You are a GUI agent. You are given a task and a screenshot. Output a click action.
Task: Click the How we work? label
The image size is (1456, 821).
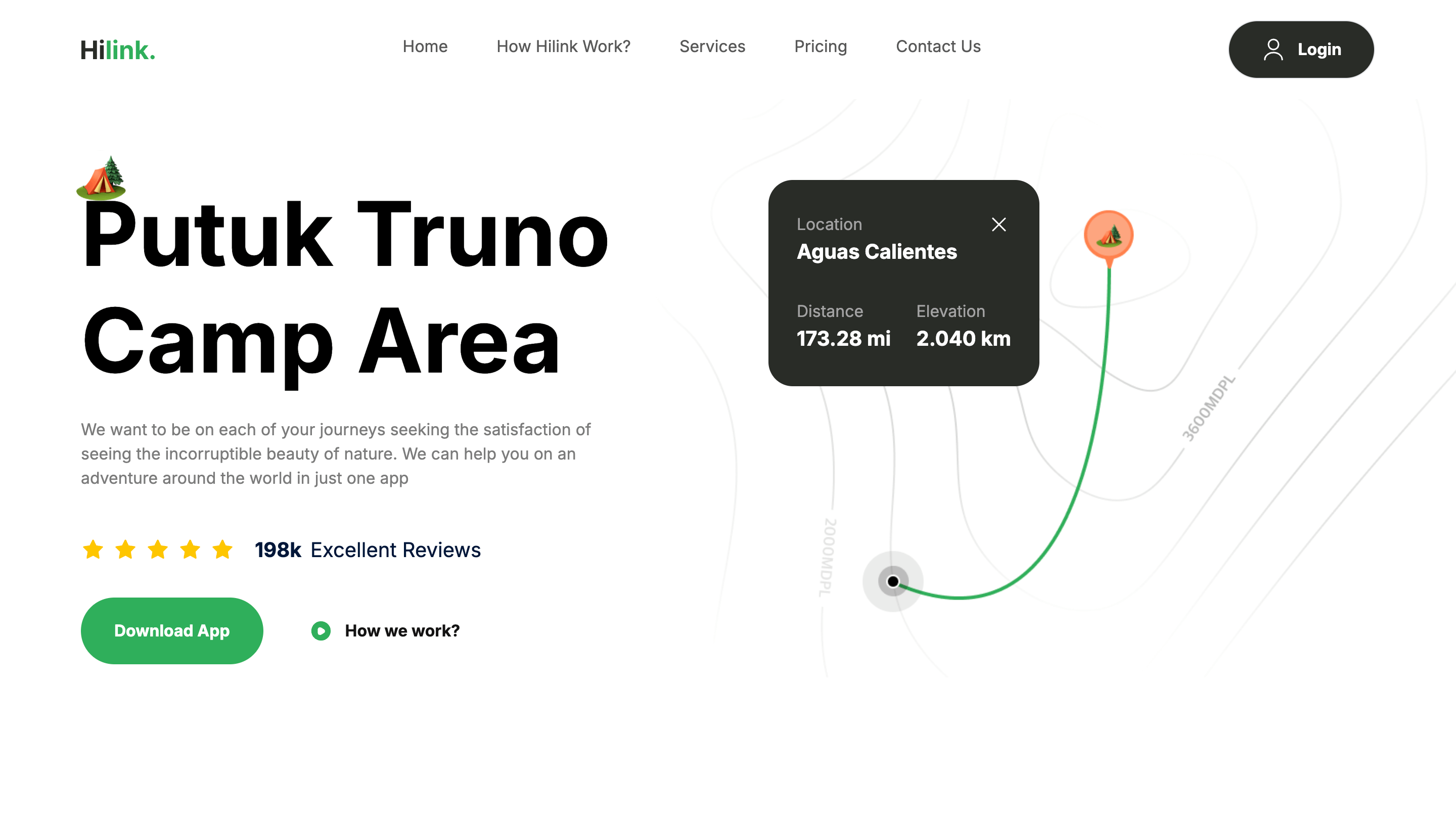click(x=402, y=630)
